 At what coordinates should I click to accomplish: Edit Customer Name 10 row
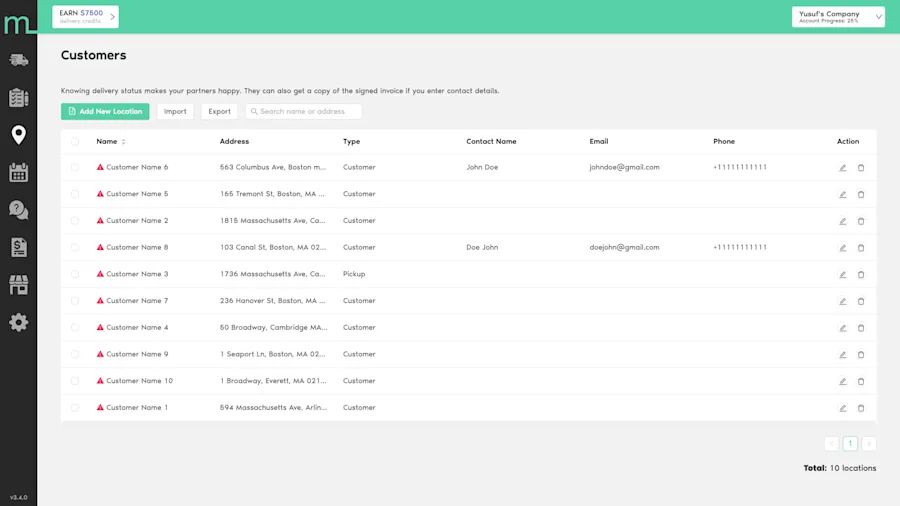click(843, 381)
